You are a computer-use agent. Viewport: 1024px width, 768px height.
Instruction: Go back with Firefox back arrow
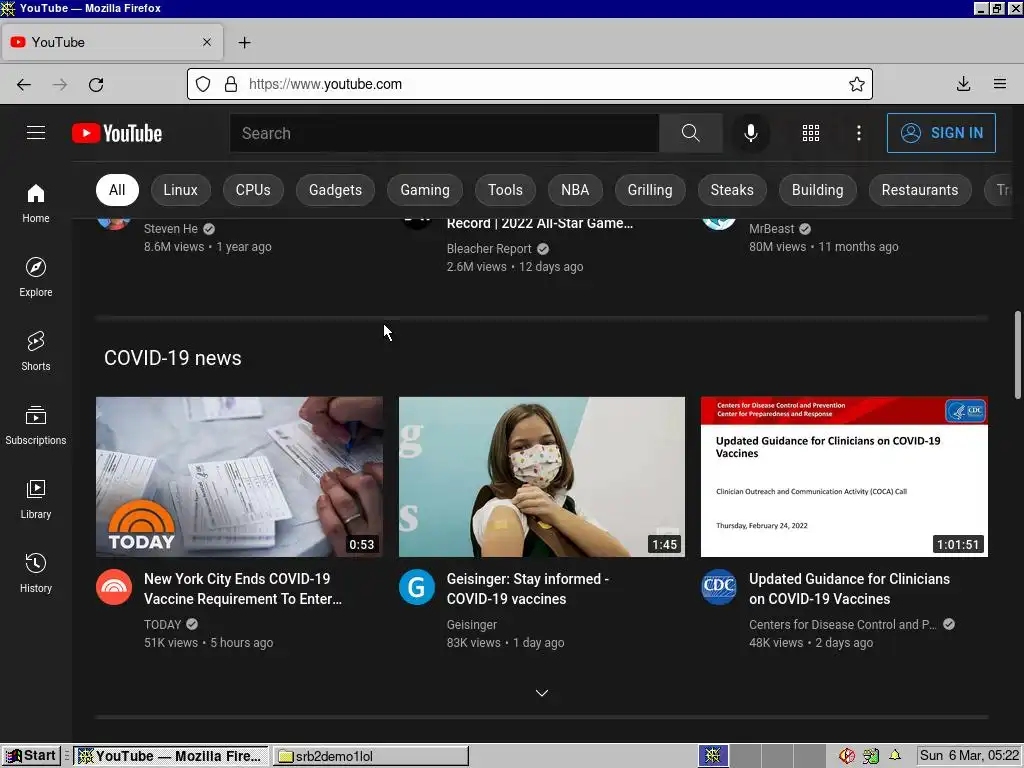[x=24, y=84]
